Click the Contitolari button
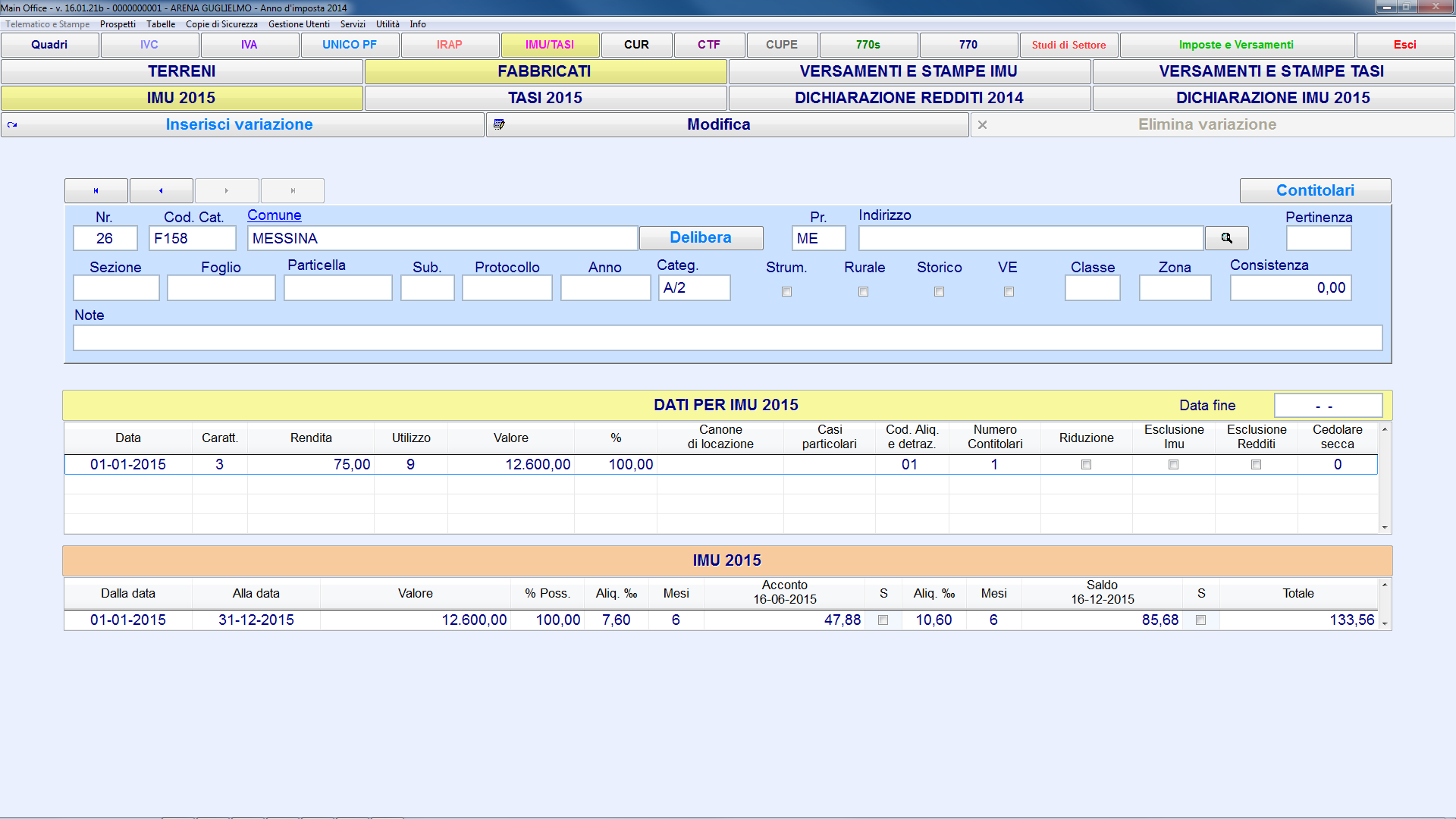The height and width of the screenshot is (819, 1456). [1315, 190]
